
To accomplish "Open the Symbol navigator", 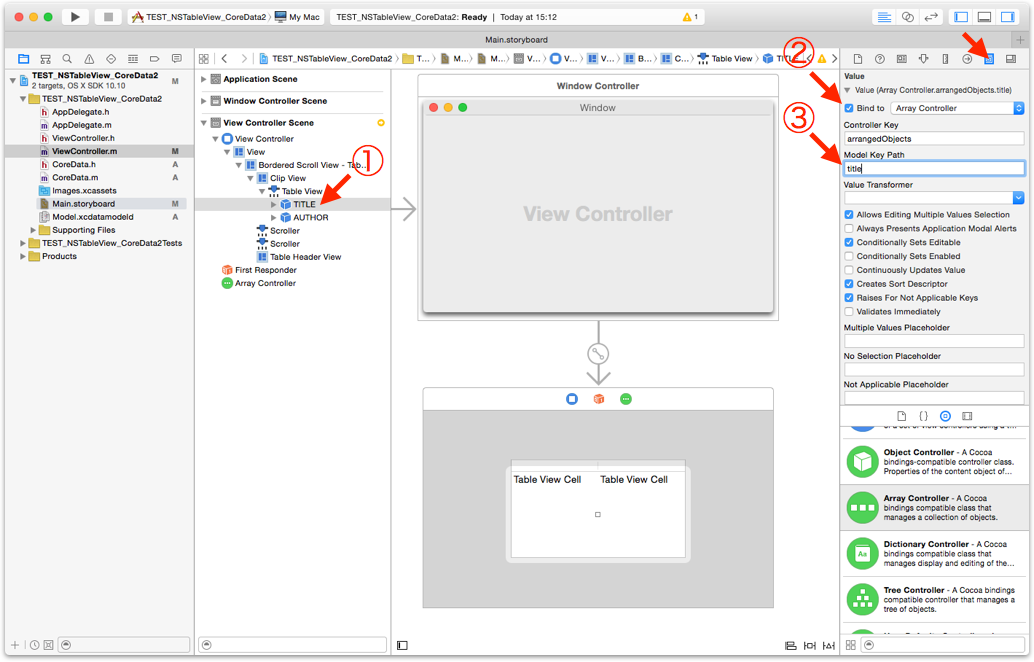I will (46, 59).
